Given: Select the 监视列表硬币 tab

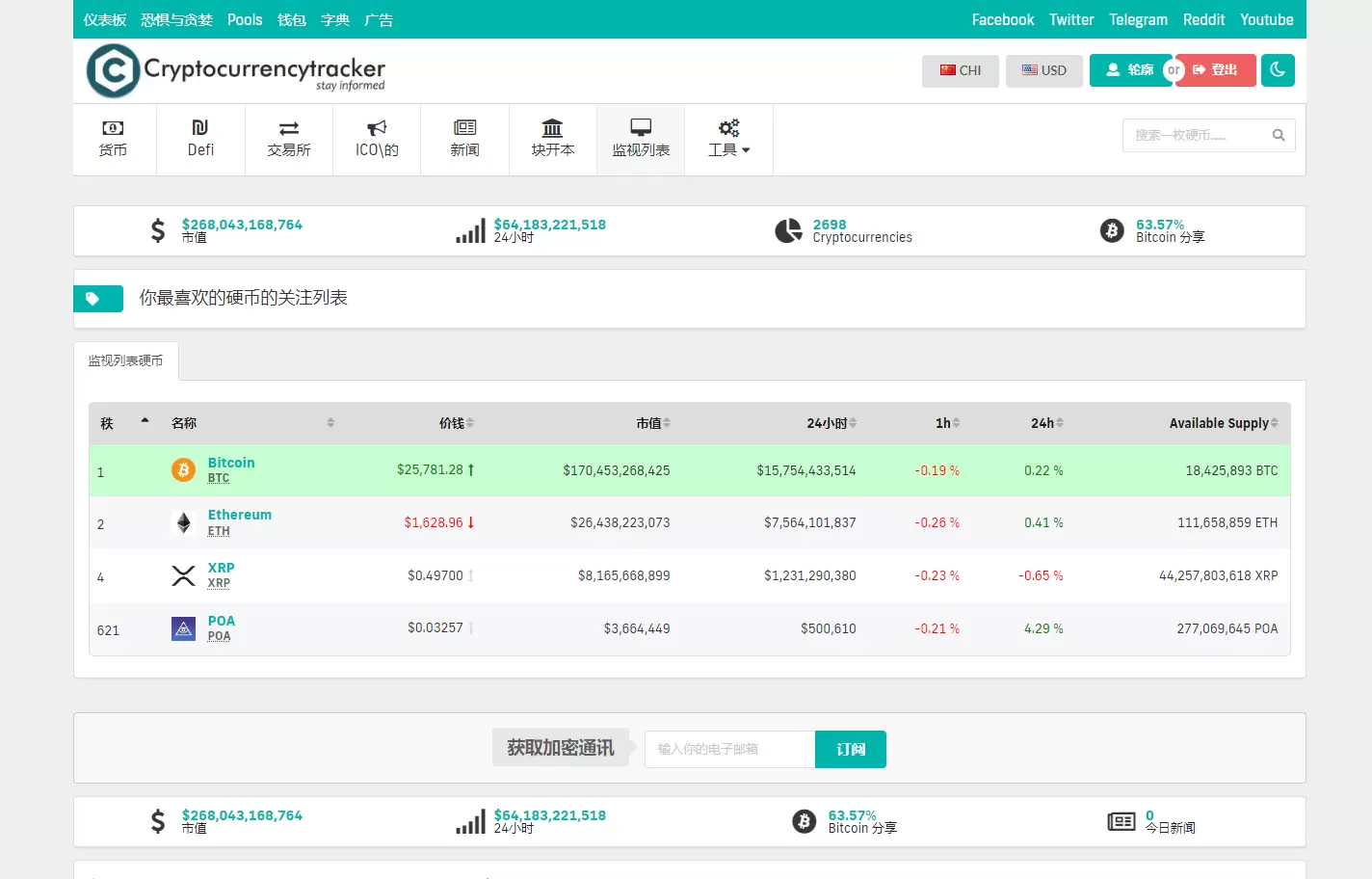Looking at the screenshot, I should (x=126, y=360).
